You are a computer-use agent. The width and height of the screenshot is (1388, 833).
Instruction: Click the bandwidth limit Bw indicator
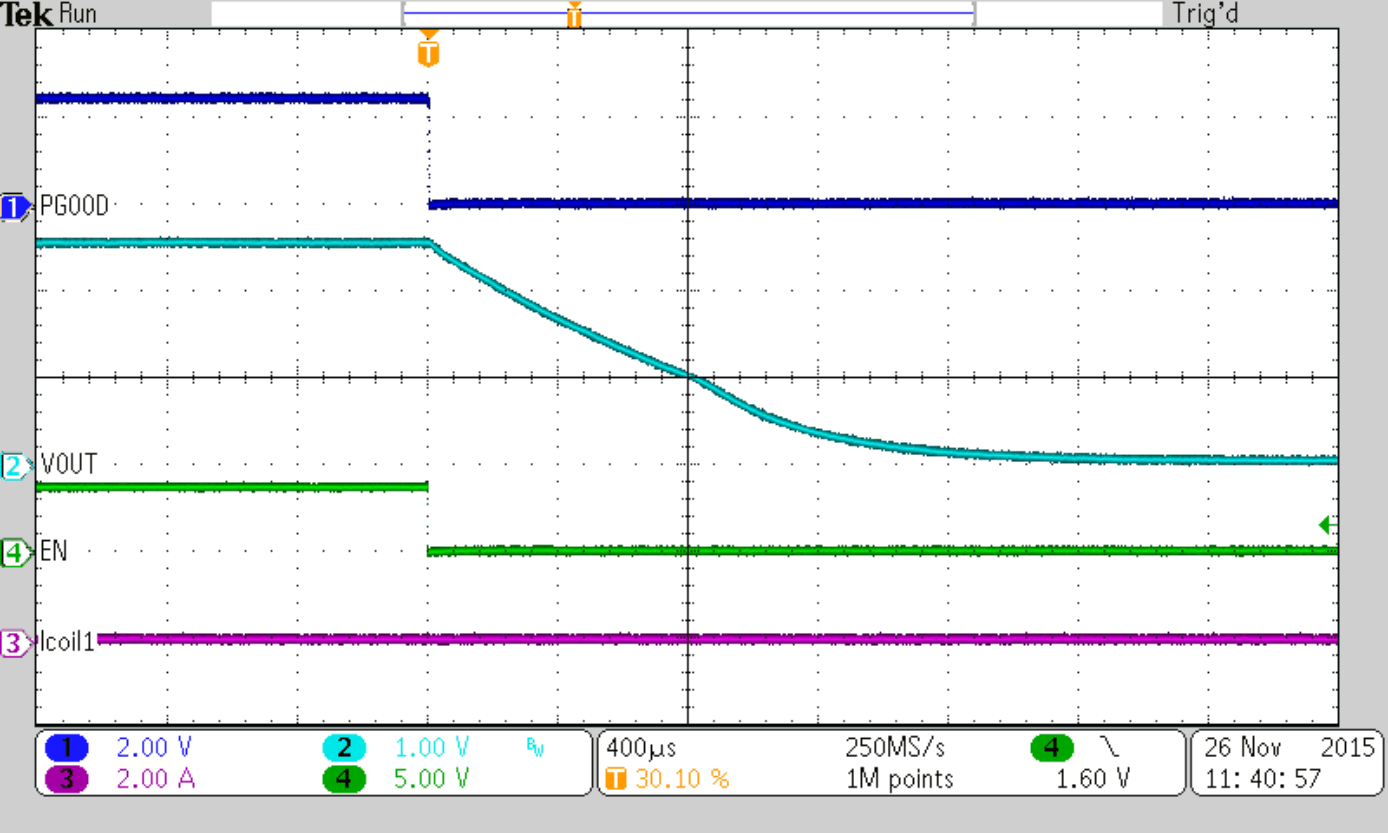[535, 747]
